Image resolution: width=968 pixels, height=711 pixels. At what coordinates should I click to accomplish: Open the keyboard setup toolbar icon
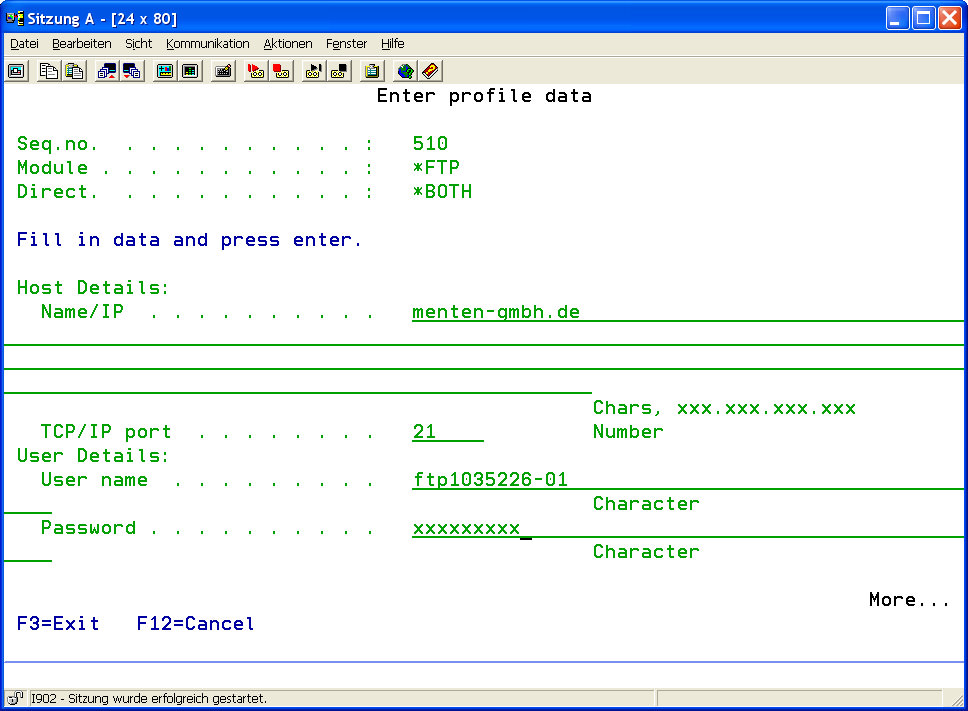[x=223, y=71]
